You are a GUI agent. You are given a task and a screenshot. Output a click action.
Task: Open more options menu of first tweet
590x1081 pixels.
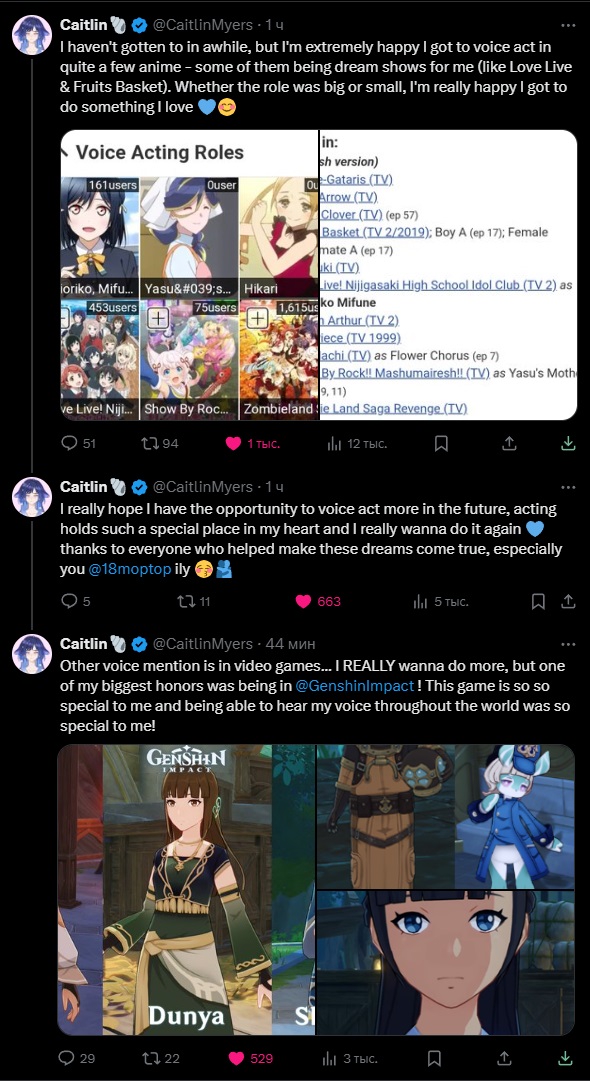point(568,26)
